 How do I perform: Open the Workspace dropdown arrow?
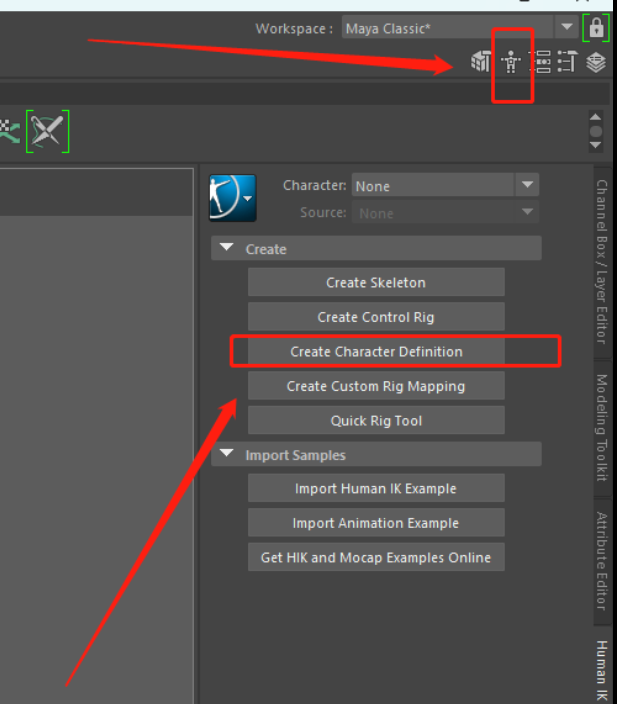[x=567, y=27]
